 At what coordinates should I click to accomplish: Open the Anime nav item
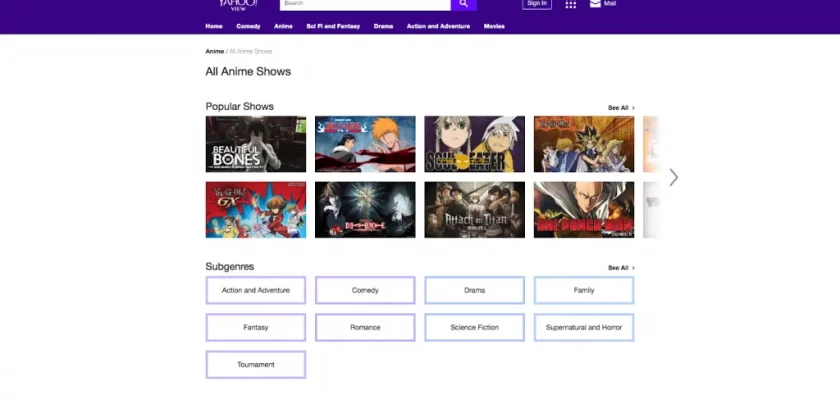[283, 26]
